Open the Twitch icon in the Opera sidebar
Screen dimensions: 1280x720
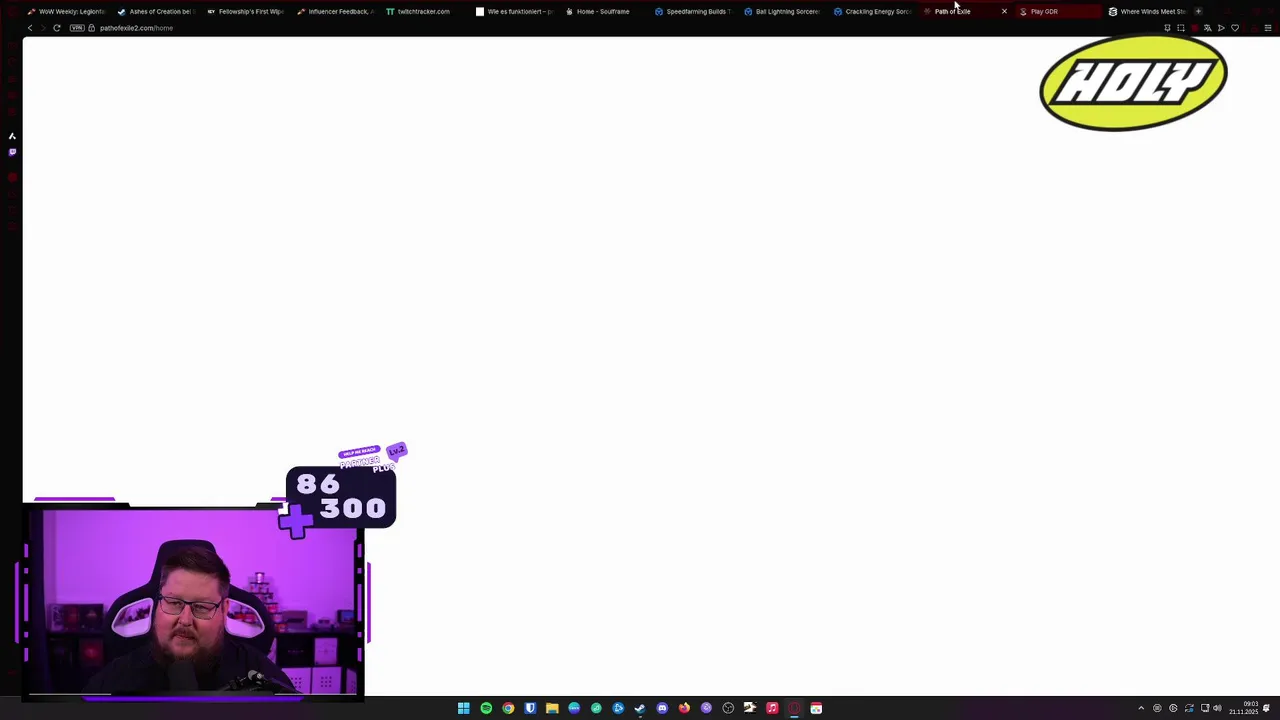click(12, 152)
